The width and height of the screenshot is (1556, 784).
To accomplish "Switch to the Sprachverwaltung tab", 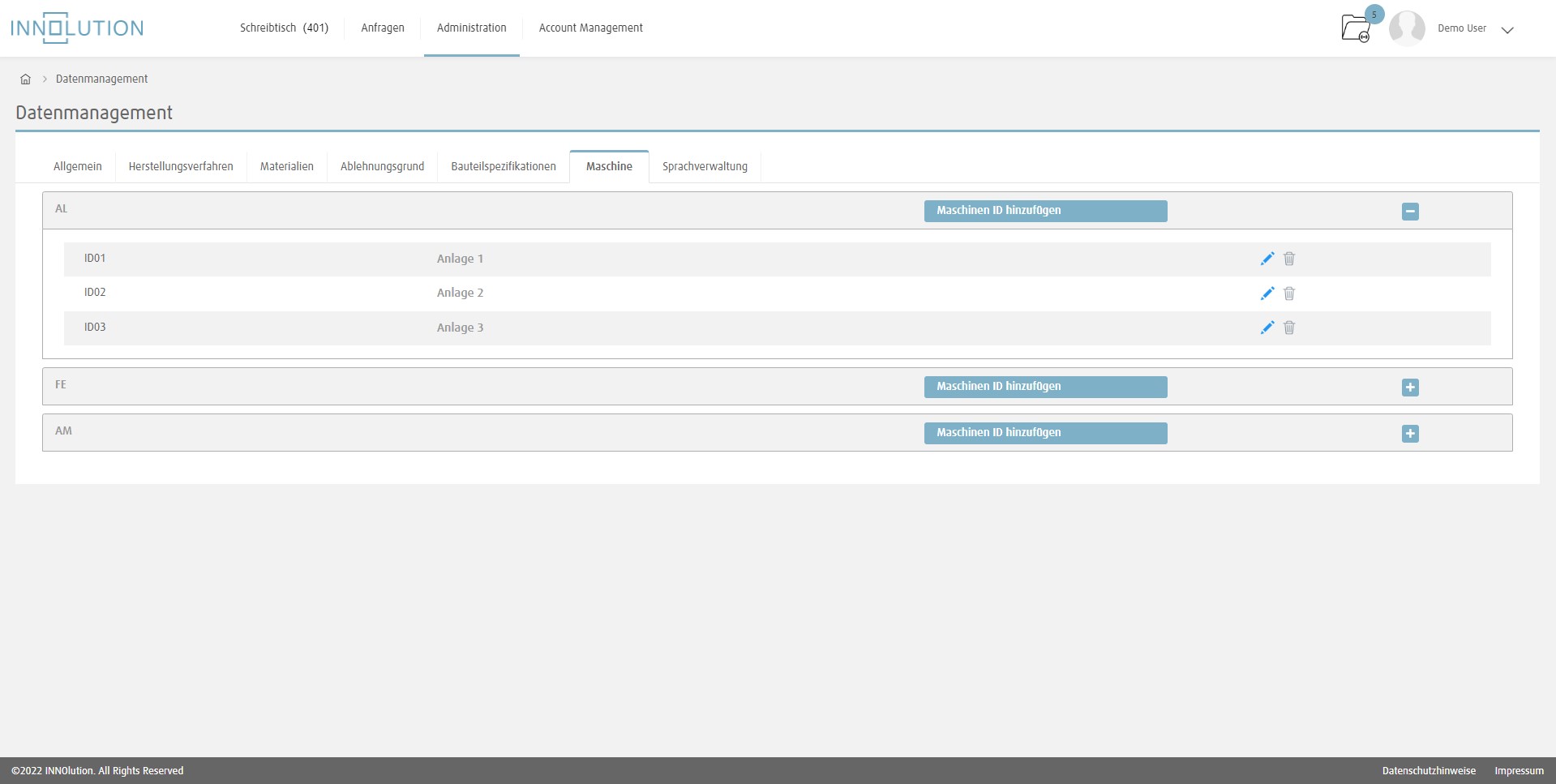I will (x=704, y=166).
